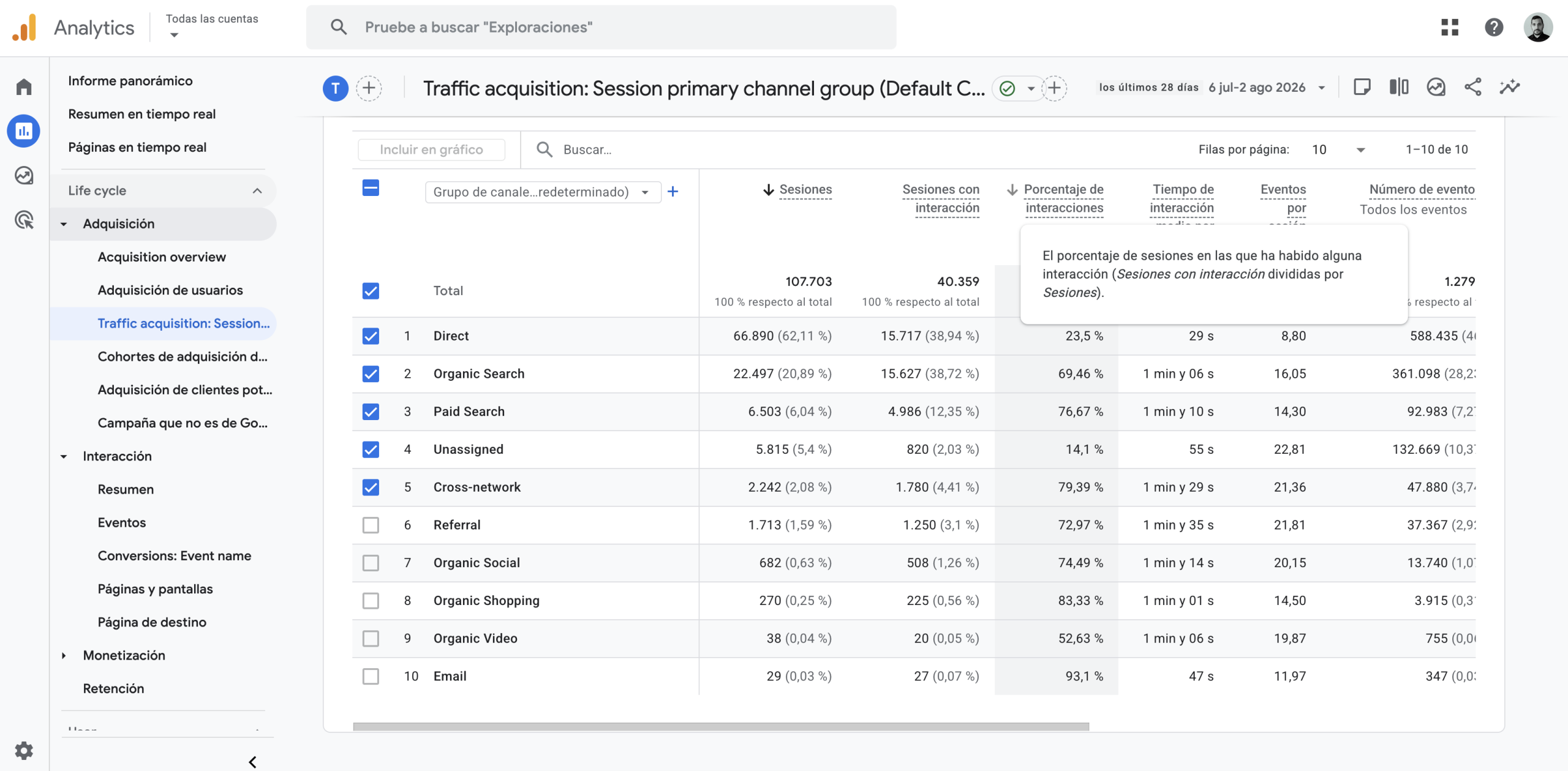Screen dimensions: 1568x771
Task: Uncheck the Cross-network row checkbox
Action: [371, 487]
